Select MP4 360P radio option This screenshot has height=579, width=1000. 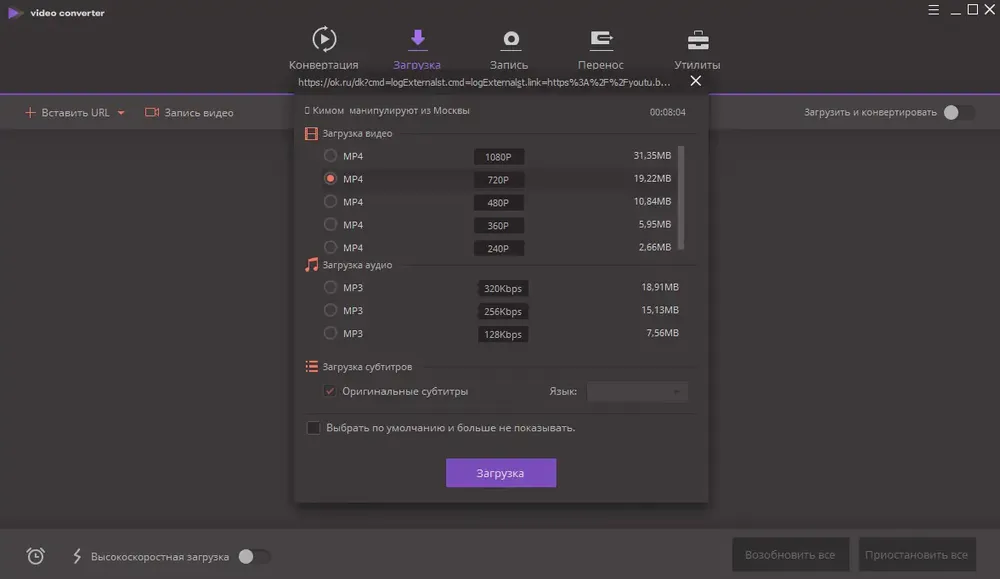[x=330, y=224]
